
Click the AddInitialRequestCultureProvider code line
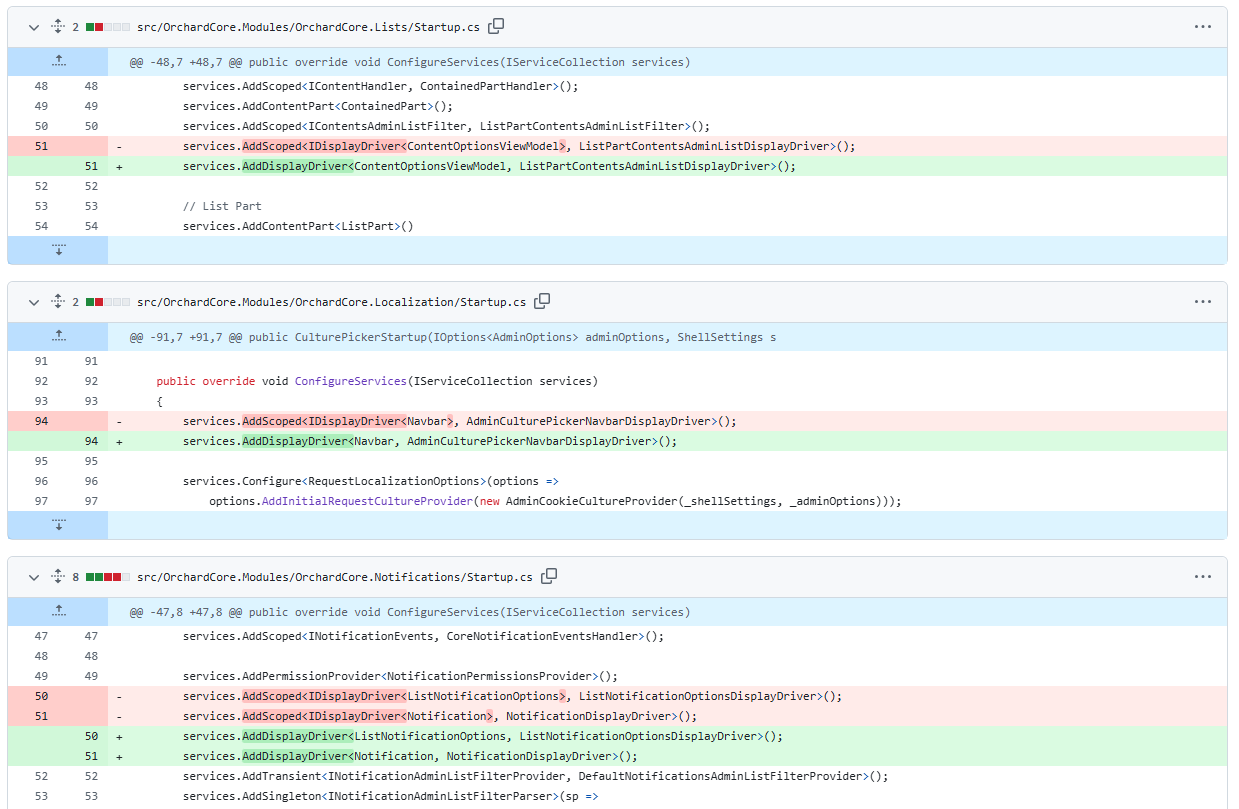(x=555, y=501)
